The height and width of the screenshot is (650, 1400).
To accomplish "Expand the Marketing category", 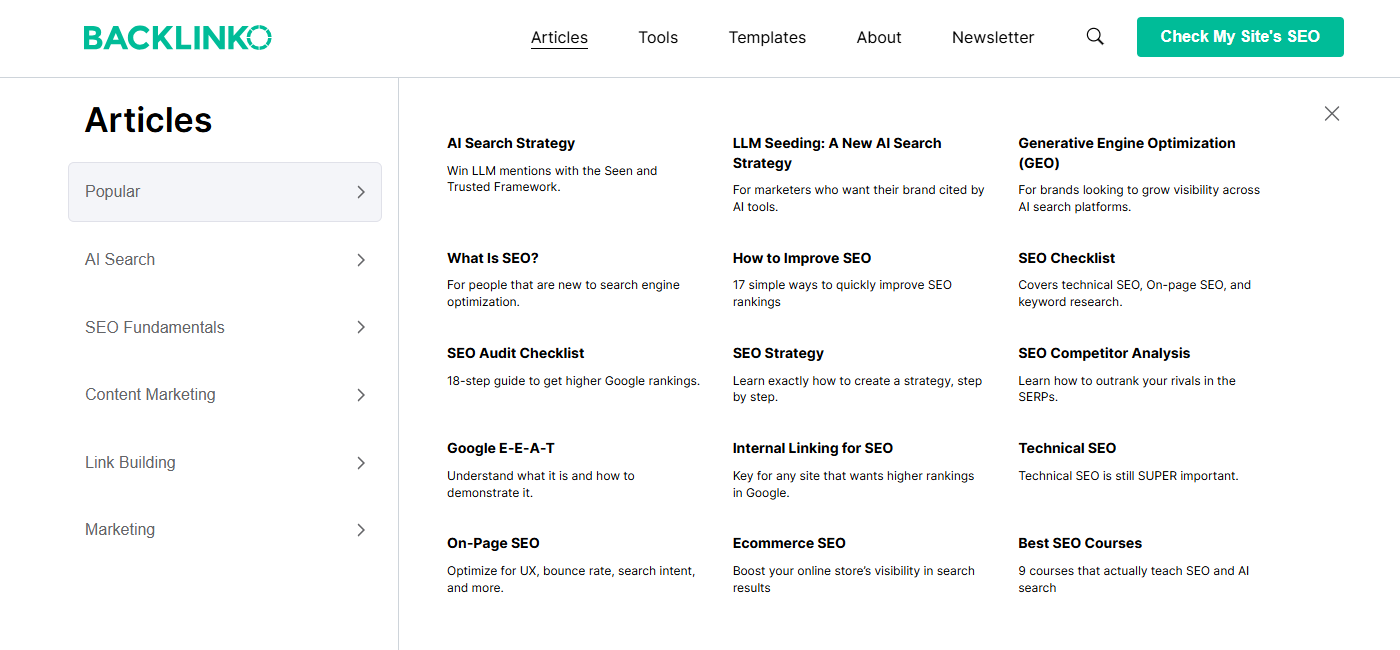I will pyautogui.click(x=361, y=529).
